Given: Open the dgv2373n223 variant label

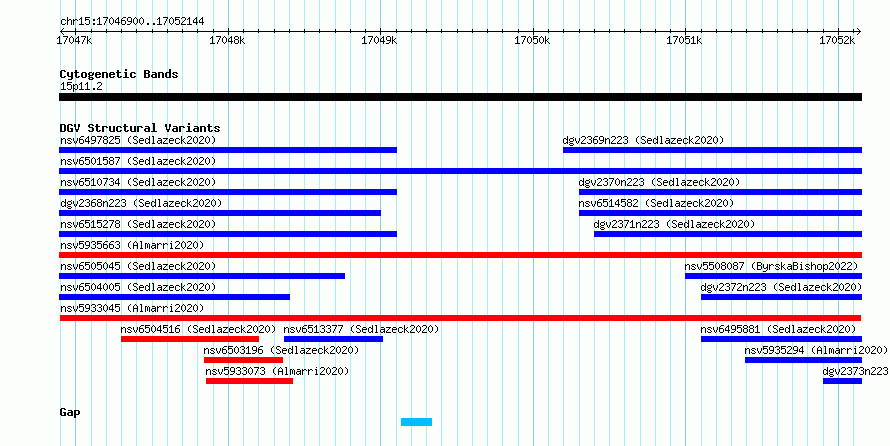Looking at the screenshot, I should [855, 371].
